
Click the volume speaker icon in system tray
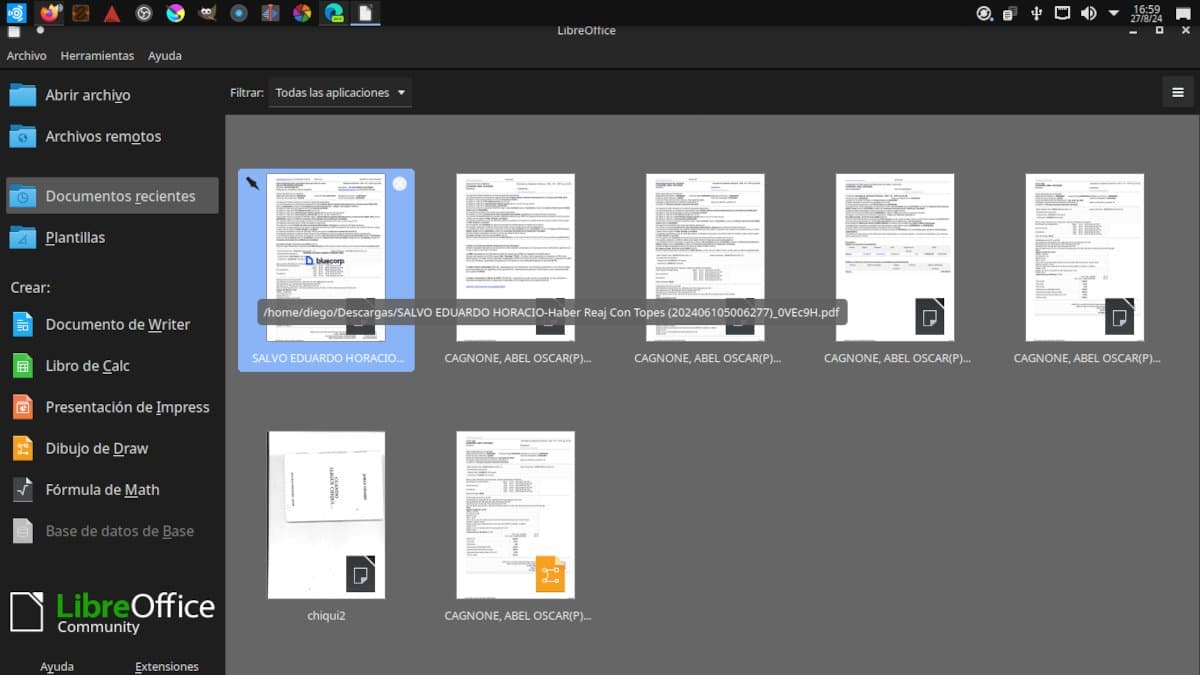click(1088, 13)
